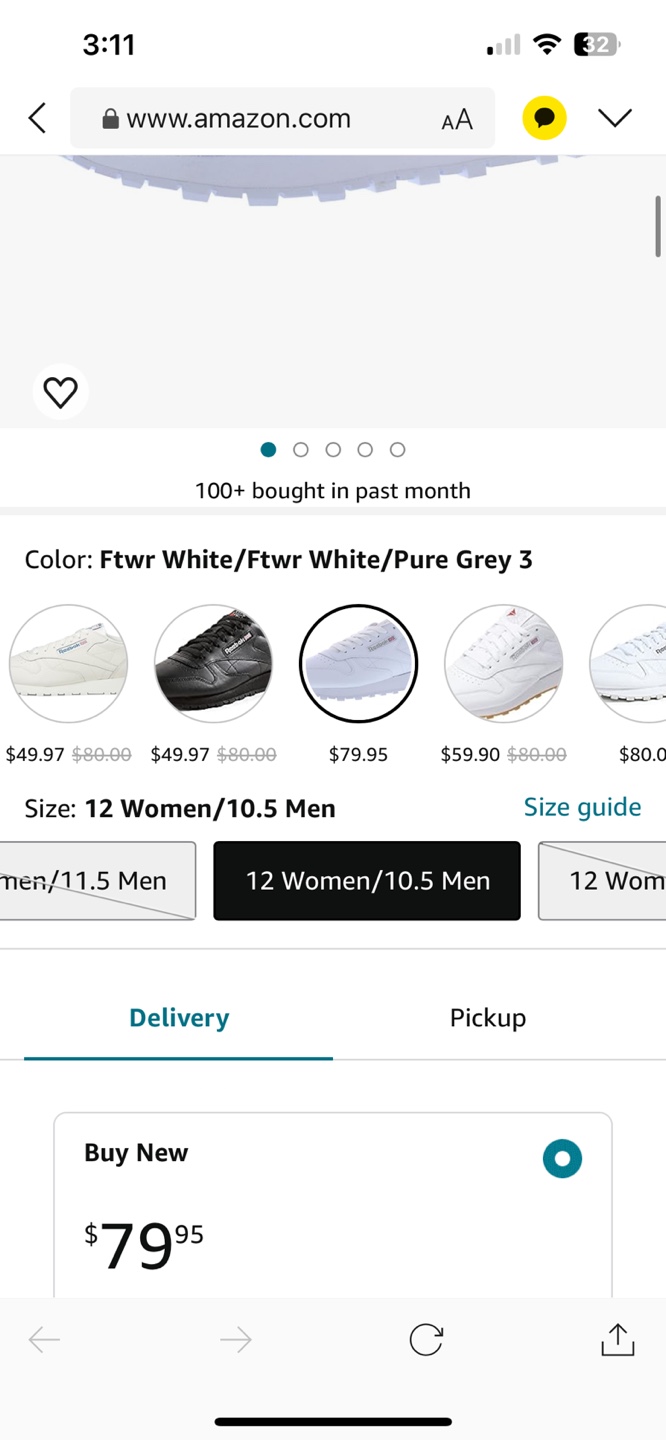
Task: Switch to the Delivery tab
Action: (x=179, y=1018)
